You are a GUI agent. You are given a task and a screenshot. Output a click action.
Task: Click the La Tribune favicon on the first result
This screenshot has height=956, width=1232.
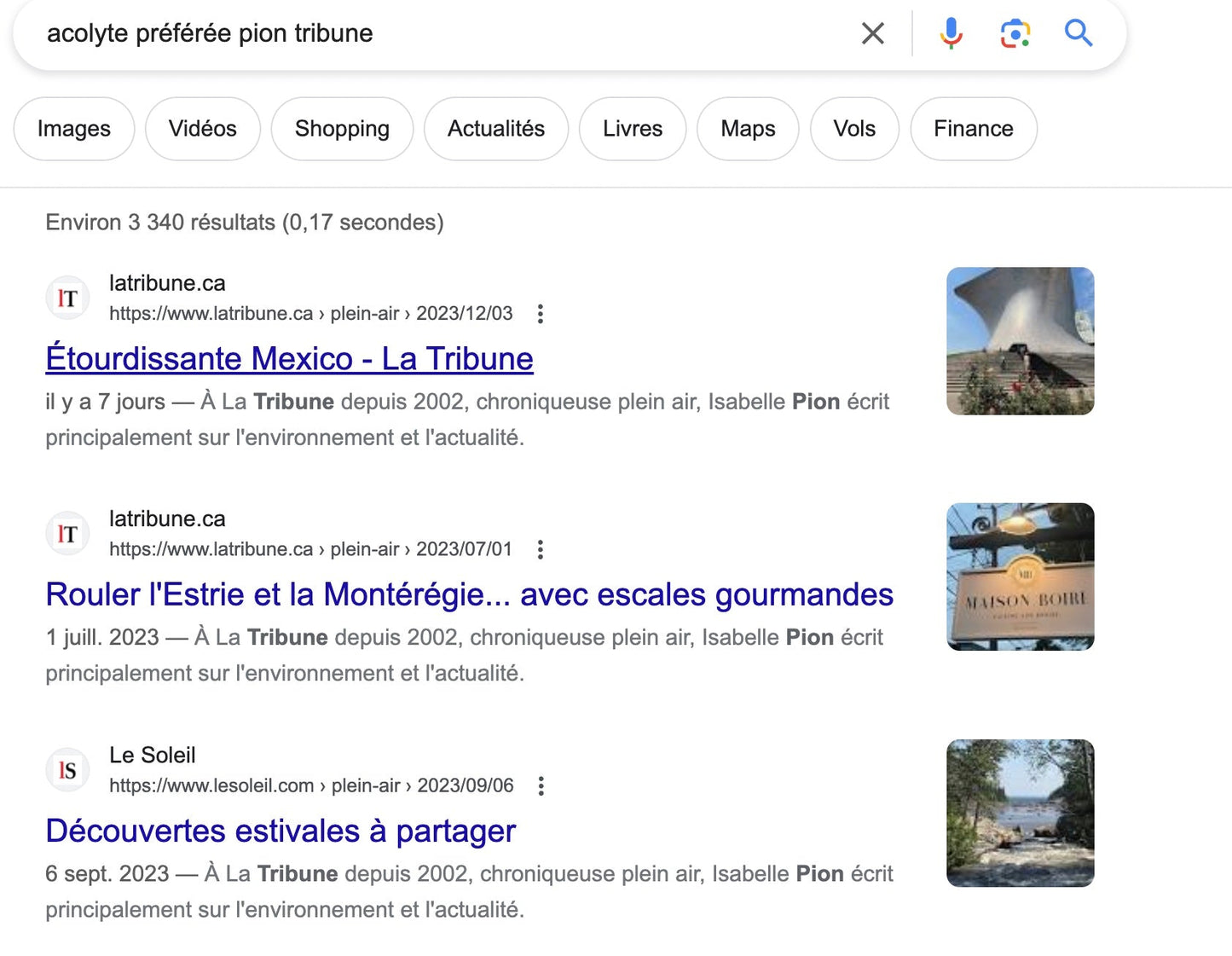pyautogui.click(x=67, y=298)
